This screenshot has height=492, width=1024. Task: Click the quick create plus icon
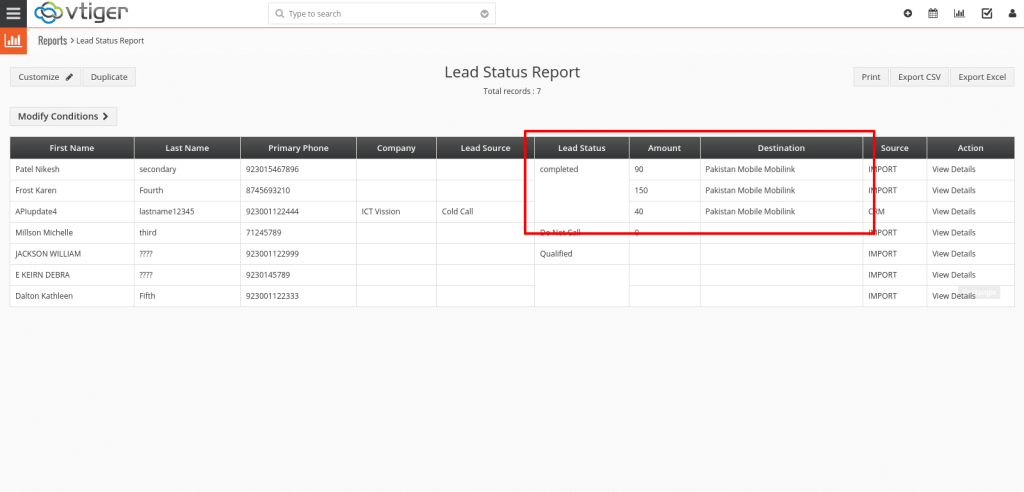[x=907, y=14]
